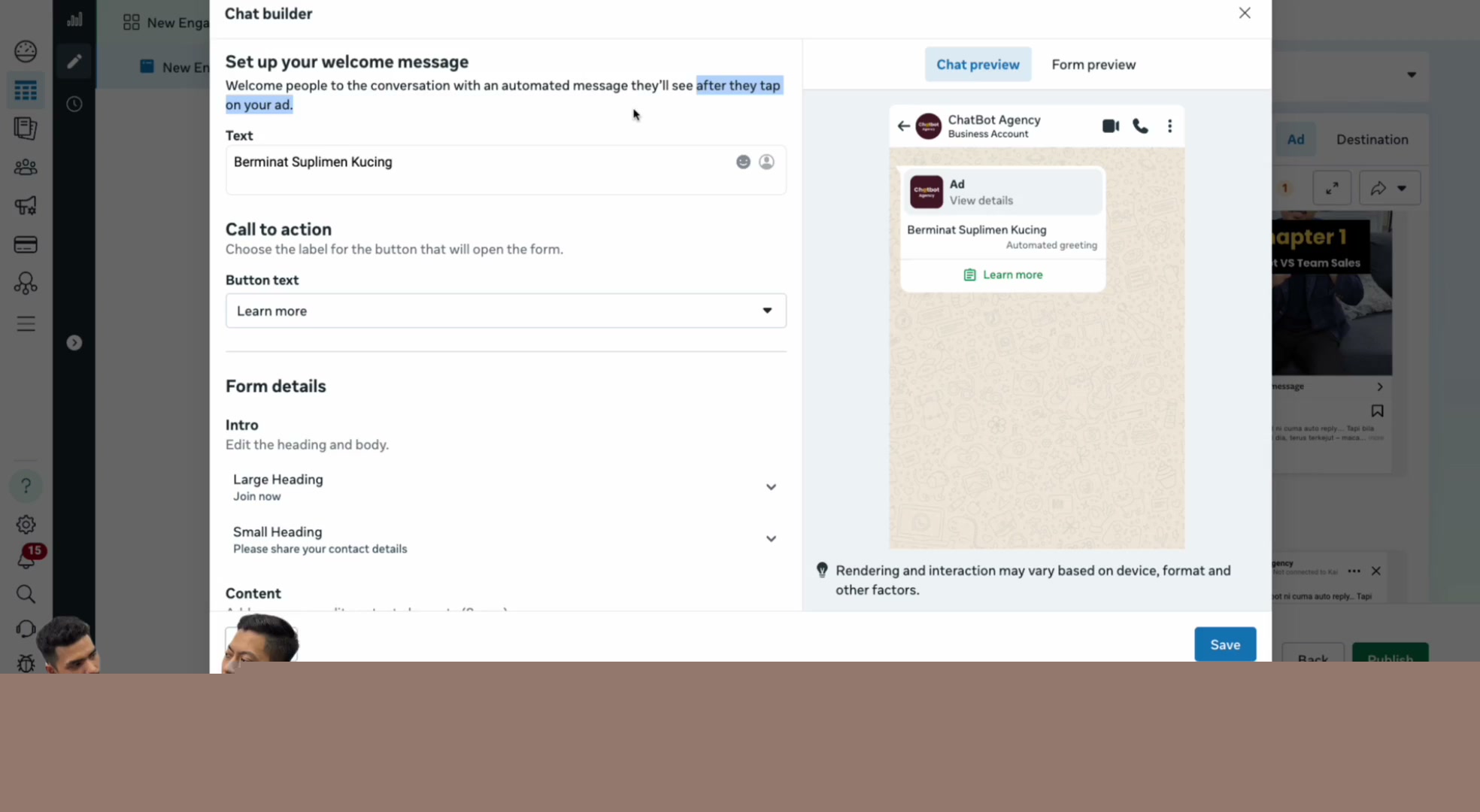Click the Search magnifier icon in sidebar
Image resolution: width=1480 pixels, height=812 pixels.
coord(26,594)
